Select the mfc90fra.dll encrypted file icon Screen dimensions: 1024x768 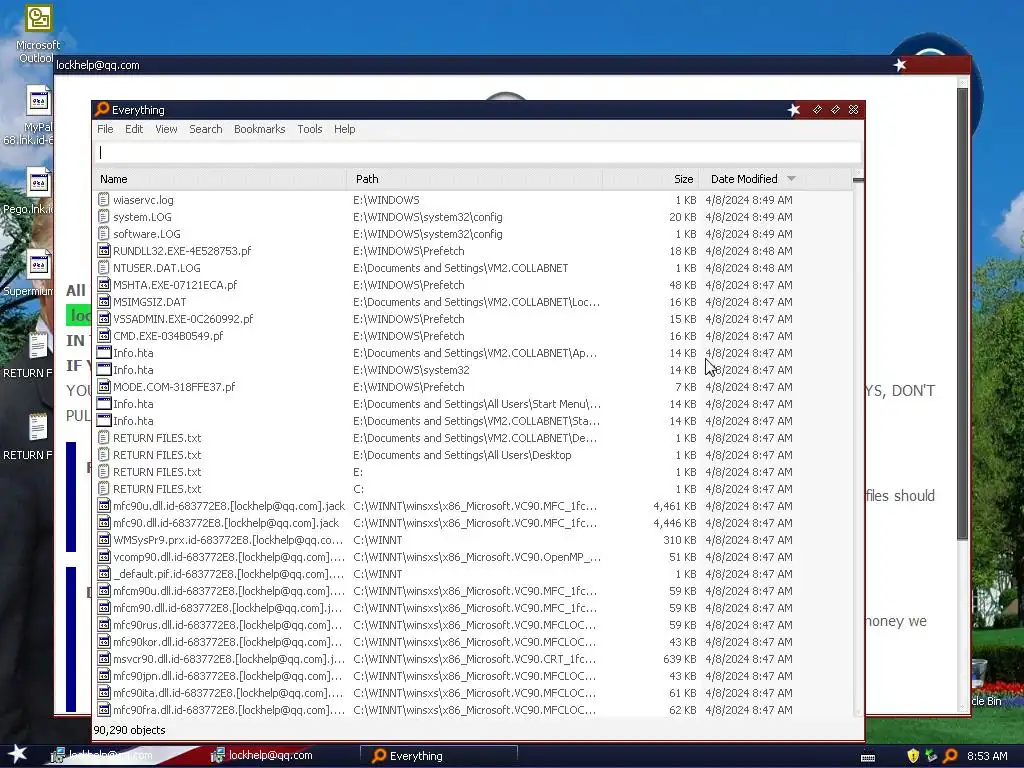(x=103, y=709)
